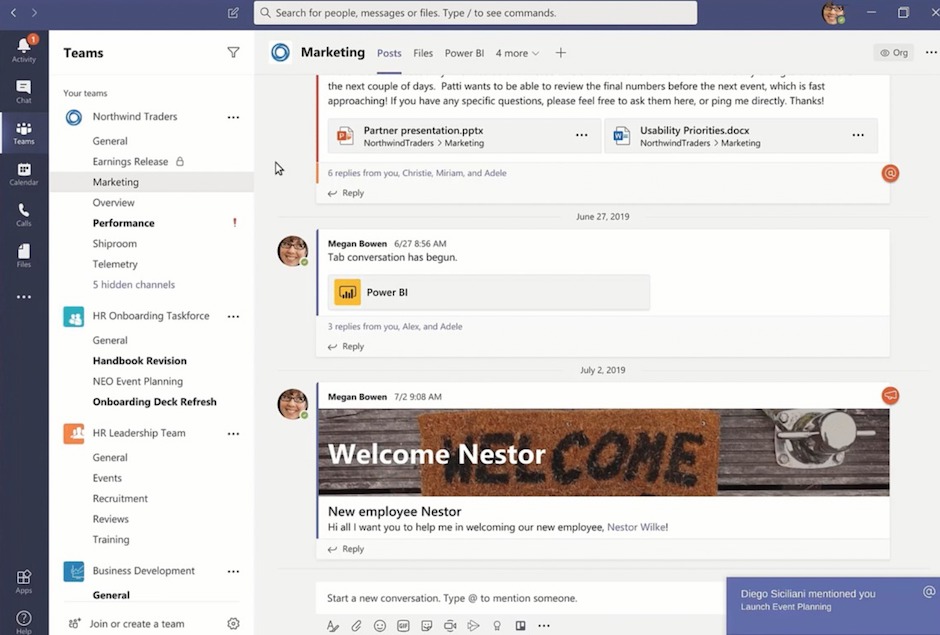
Task: Open the emoji picker
Action: 379,625
